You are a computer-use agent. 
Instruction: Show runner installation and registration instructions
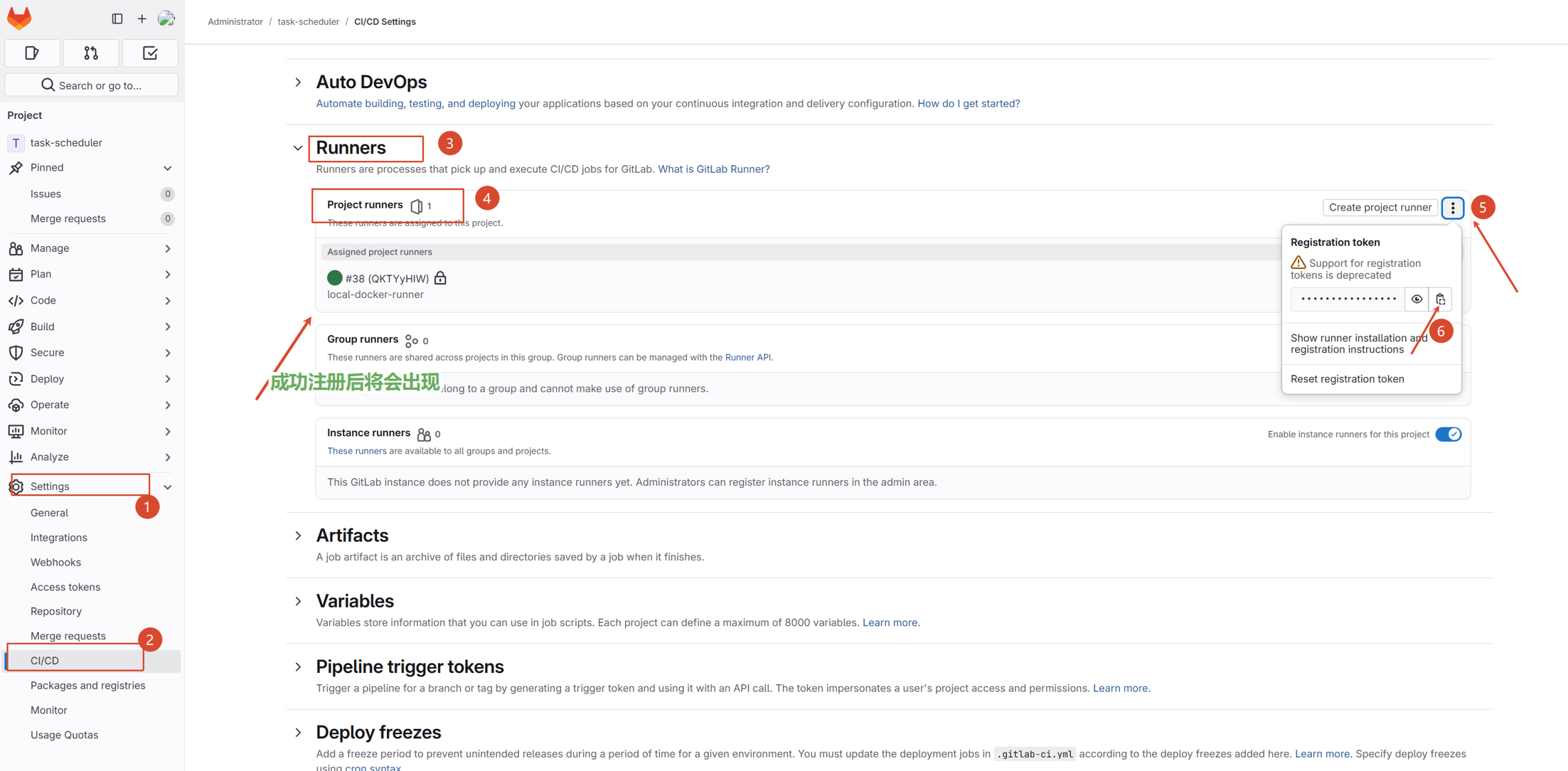pos(1359,344)
